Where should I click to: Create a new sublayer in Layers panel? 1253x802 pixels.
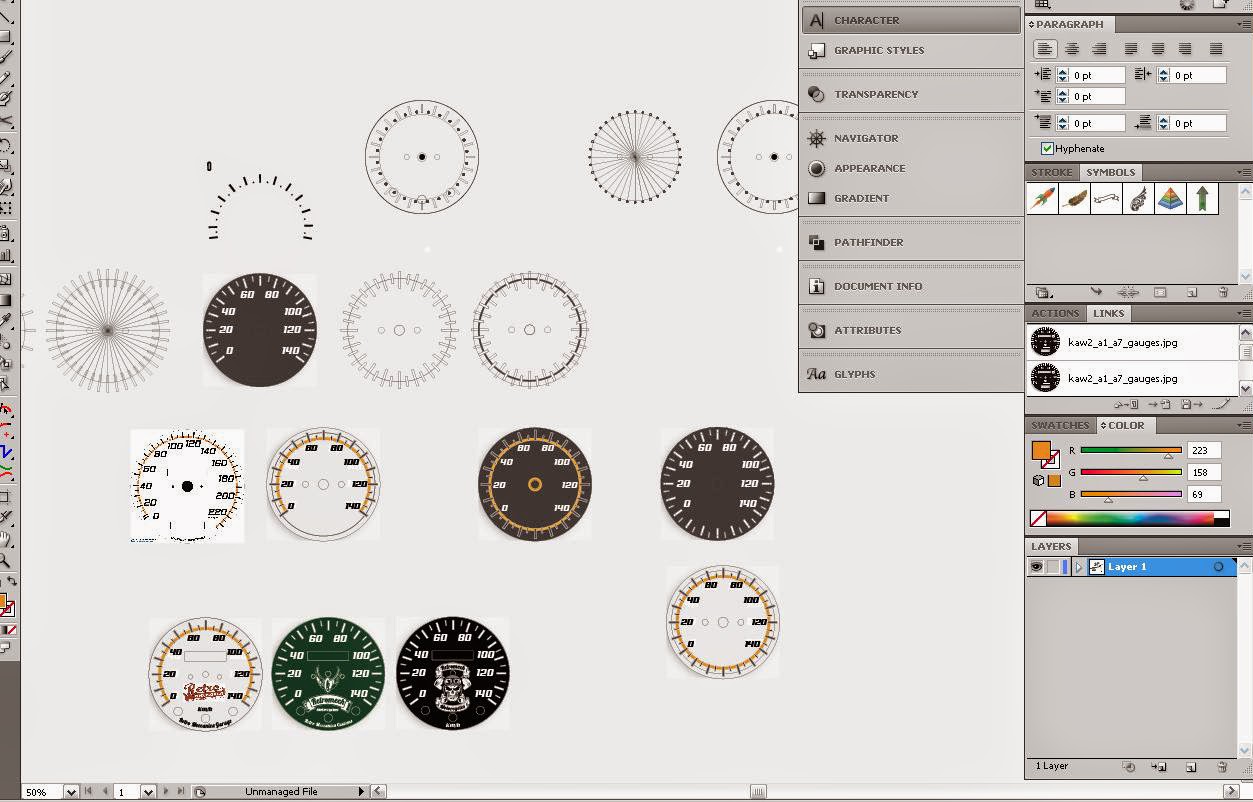pos(1159,767)
